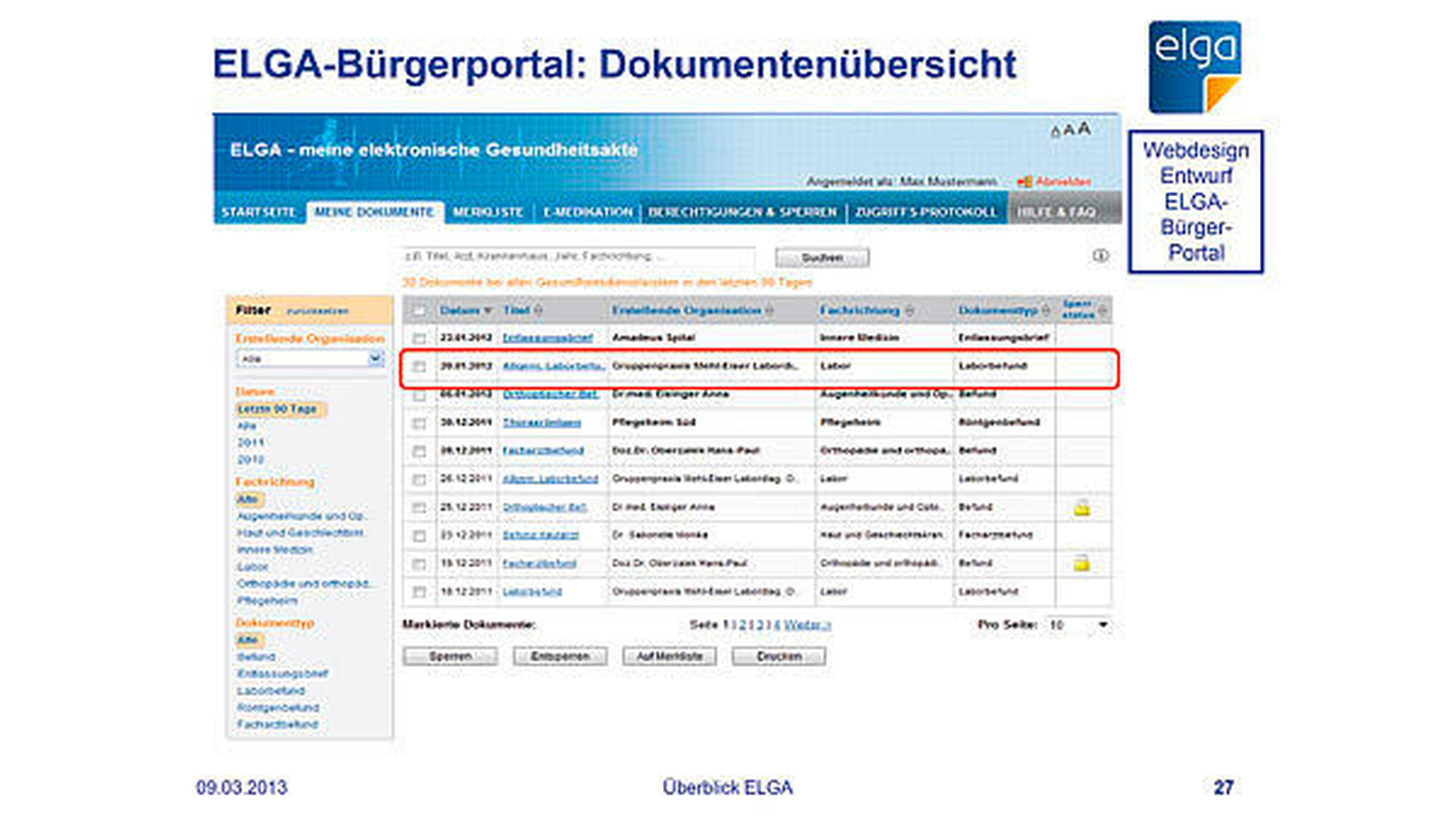The image size is (1456, 820).
Task: Filter Dokumenttyp by Facharztbefund
Action: pyautogui.click(x=277, y=724)
